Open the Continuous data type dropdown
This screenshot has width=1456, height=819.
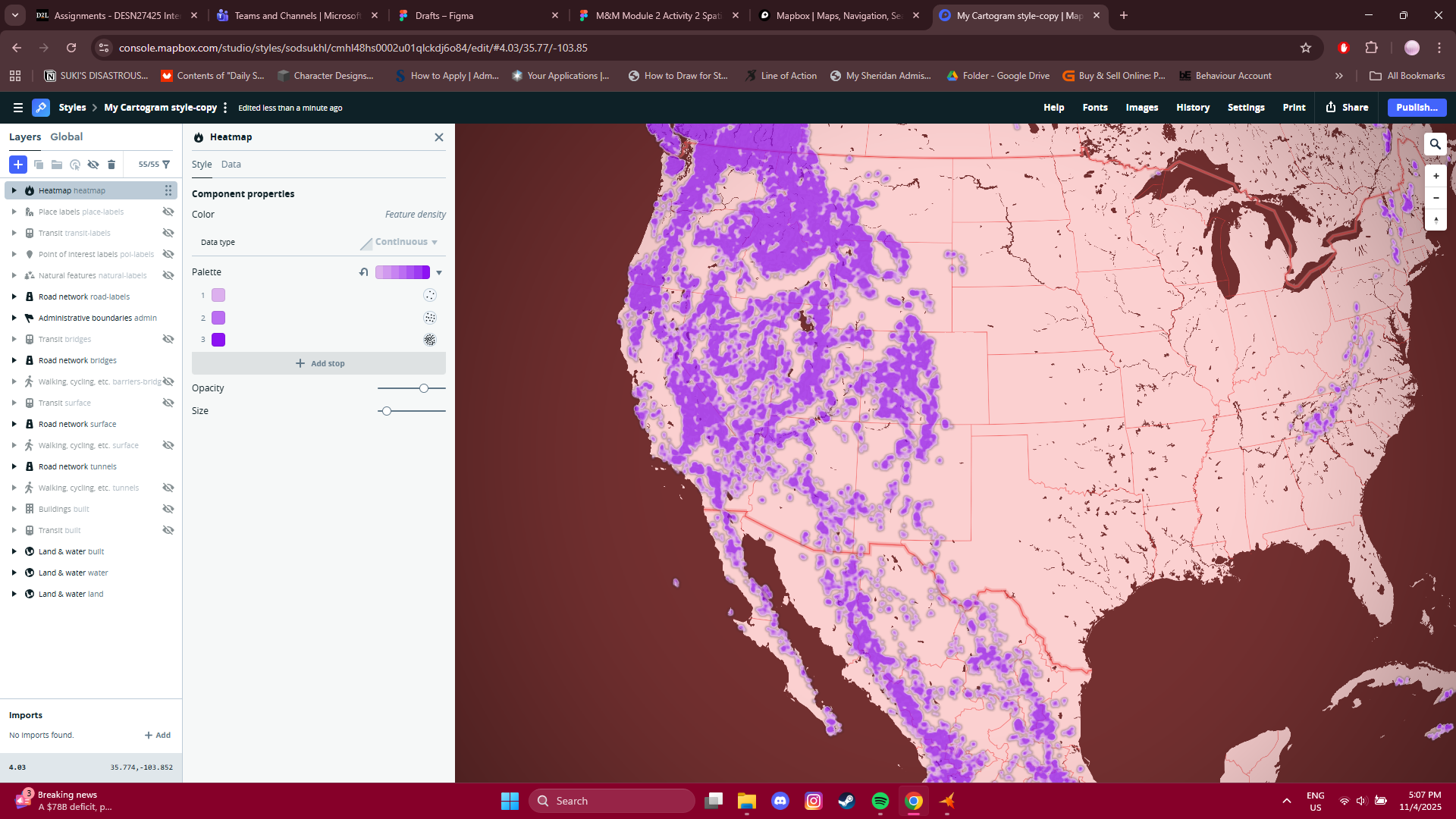400,241
